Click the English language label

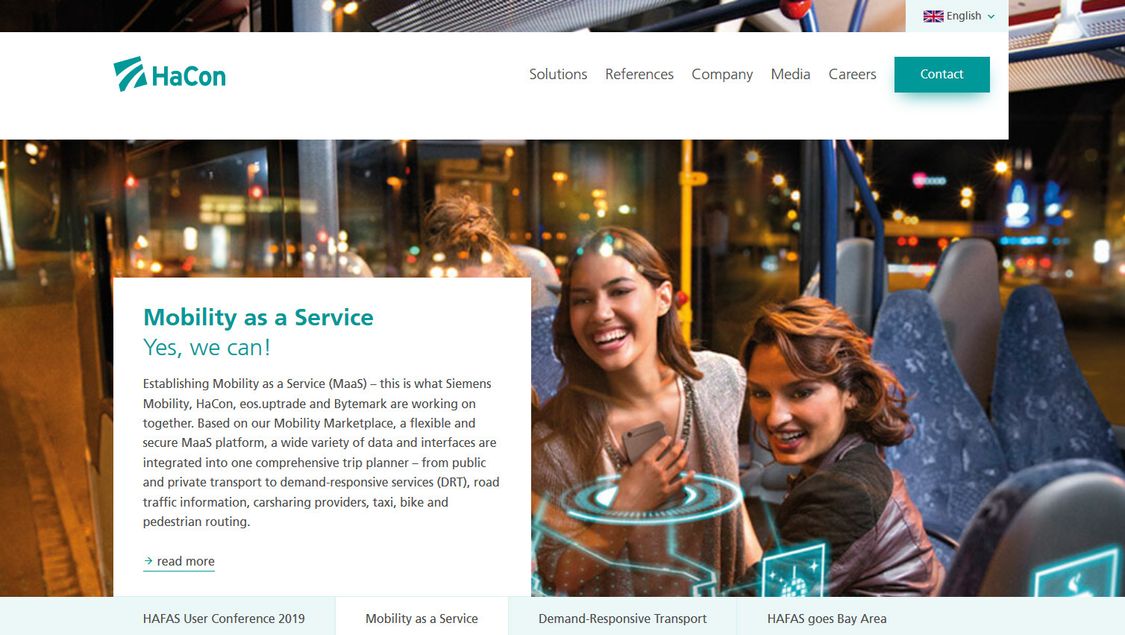click(964, 16)
